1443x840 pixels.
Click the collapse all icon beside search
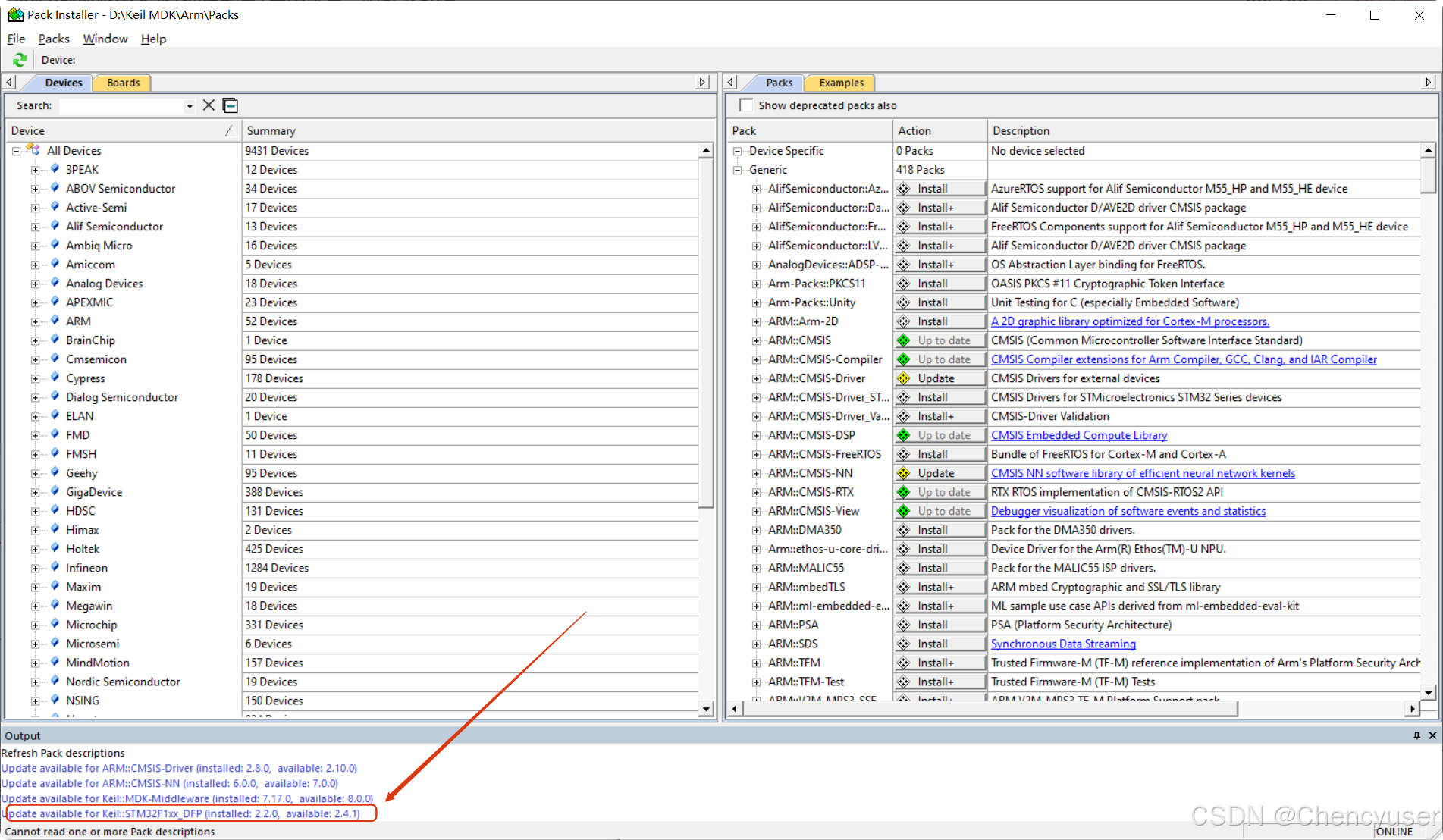(x=231, y=105)
